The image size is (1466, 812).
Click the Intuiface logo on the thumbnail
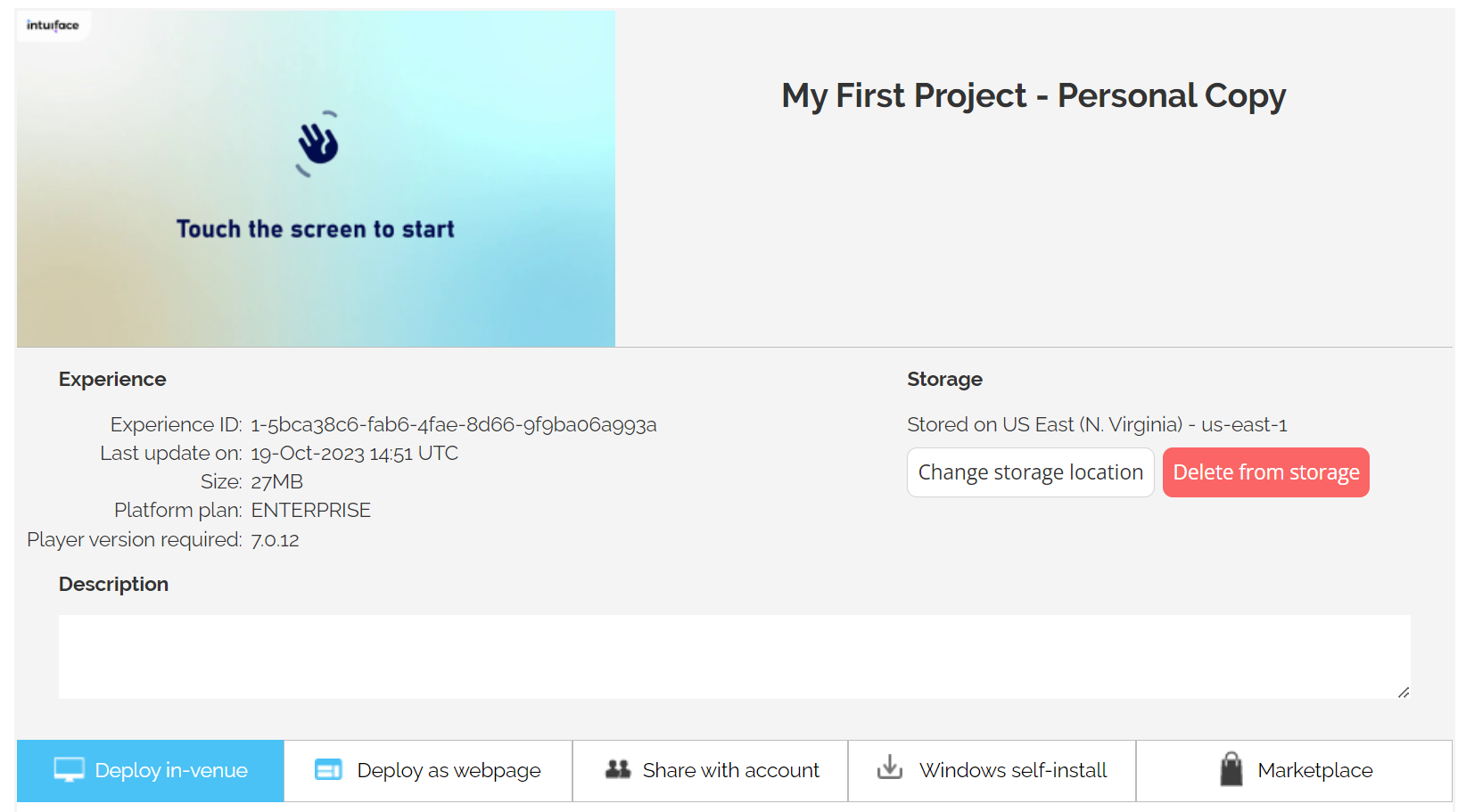click(54, 25)
